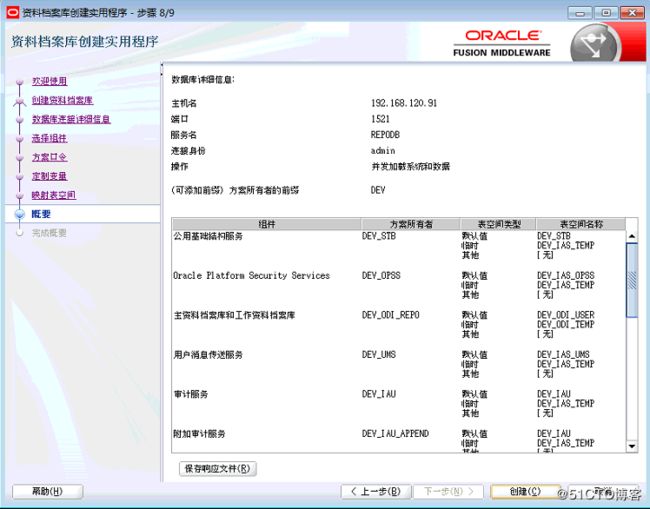Maximize the 资料档案库创建实用程序 window
The image size is (650, 509).
[606, 13]
